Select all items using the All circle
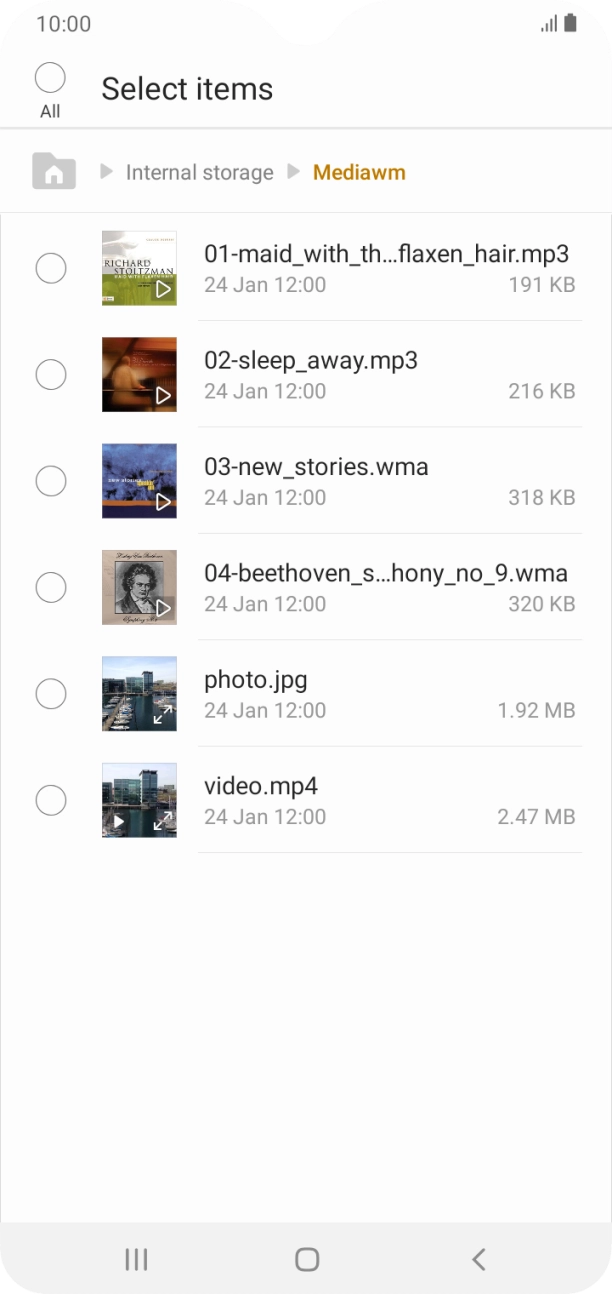 point(50,77)
